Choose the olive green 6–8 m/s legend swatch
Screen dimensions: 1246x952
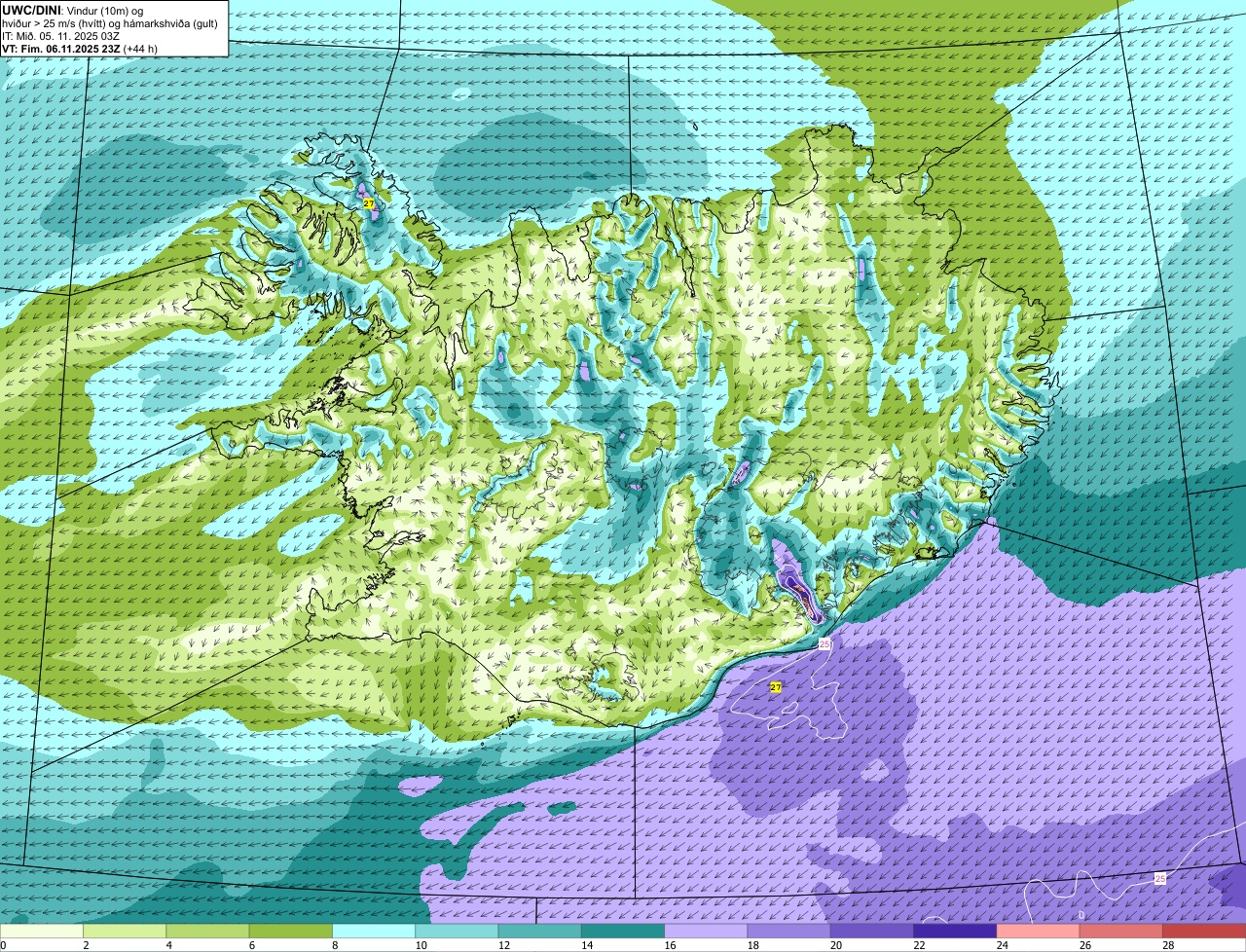(x=291, y=932)
